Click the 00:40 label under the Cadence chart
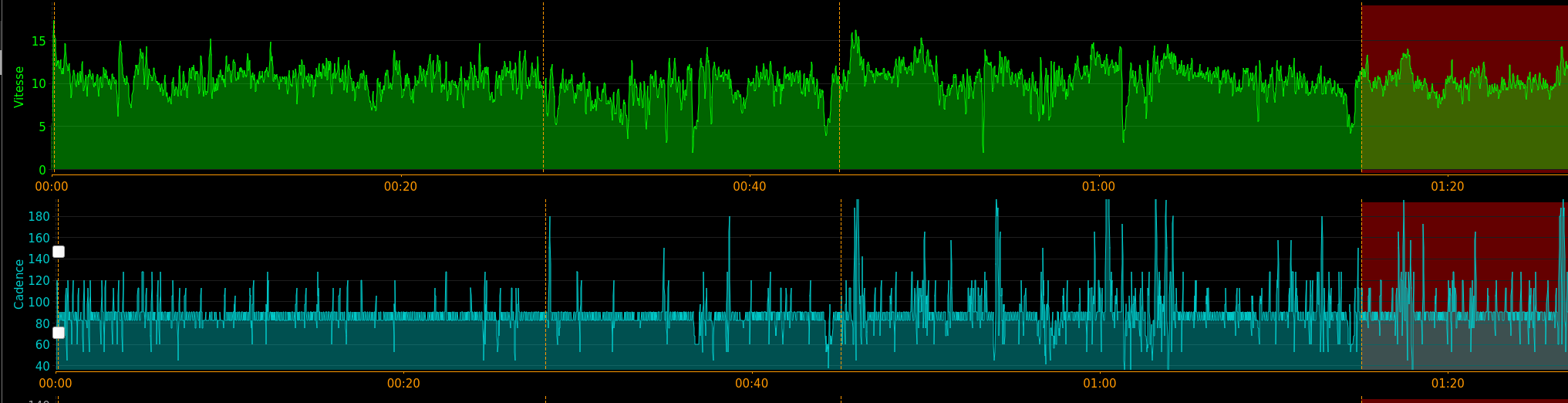Image resolution: width=1568 pixels, height=403 pixels. point(752,384)
